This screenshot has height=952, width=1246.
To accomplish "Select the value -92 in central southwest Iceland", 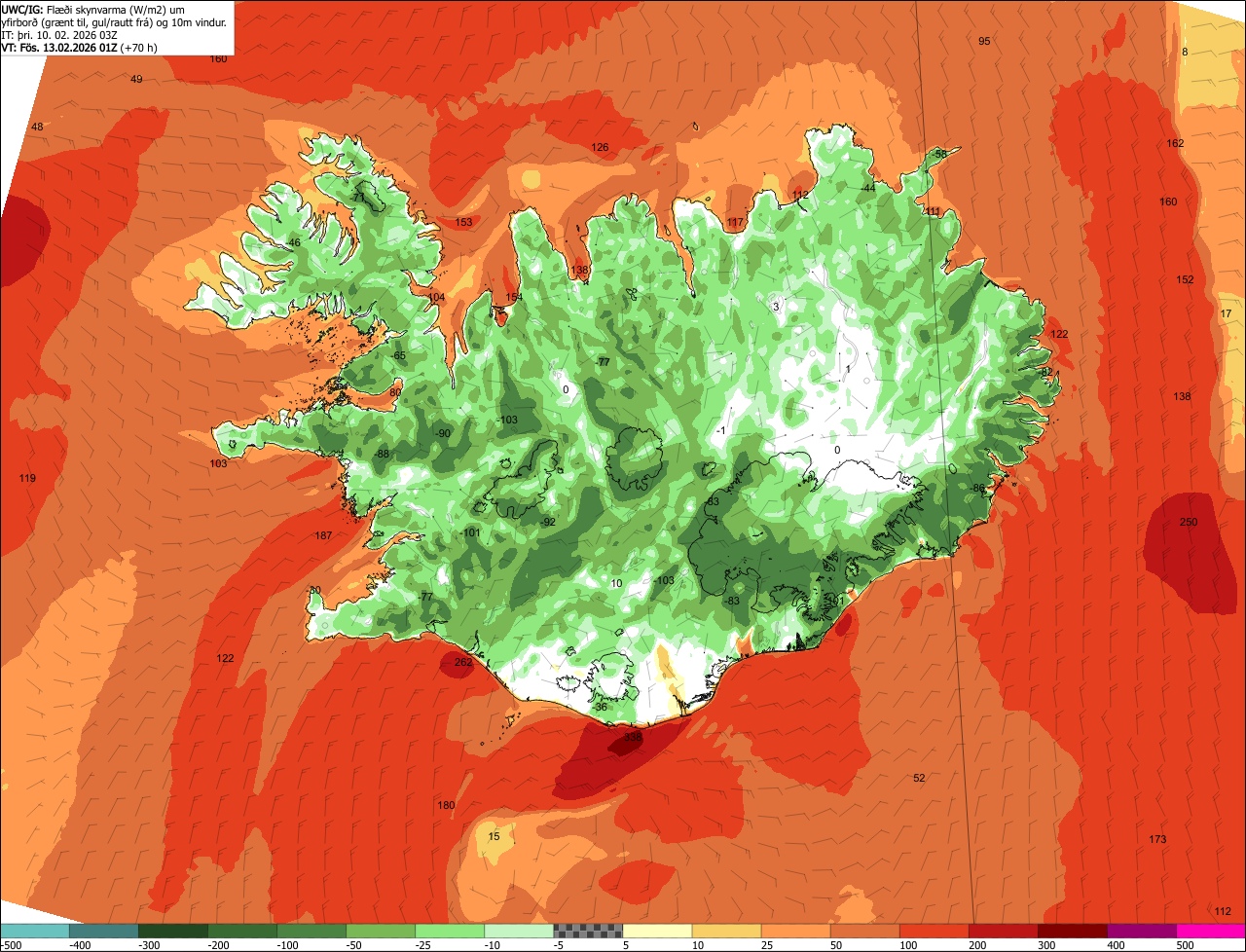I will click(x=547, y=522).
